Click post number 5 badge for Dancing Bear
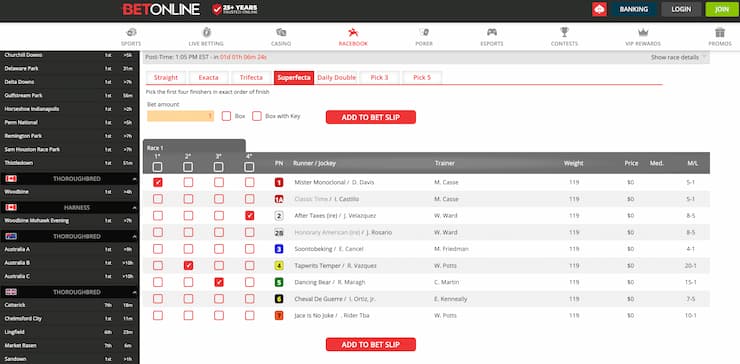This screenshot has height=364, width=740. click(x=279, y=282)
